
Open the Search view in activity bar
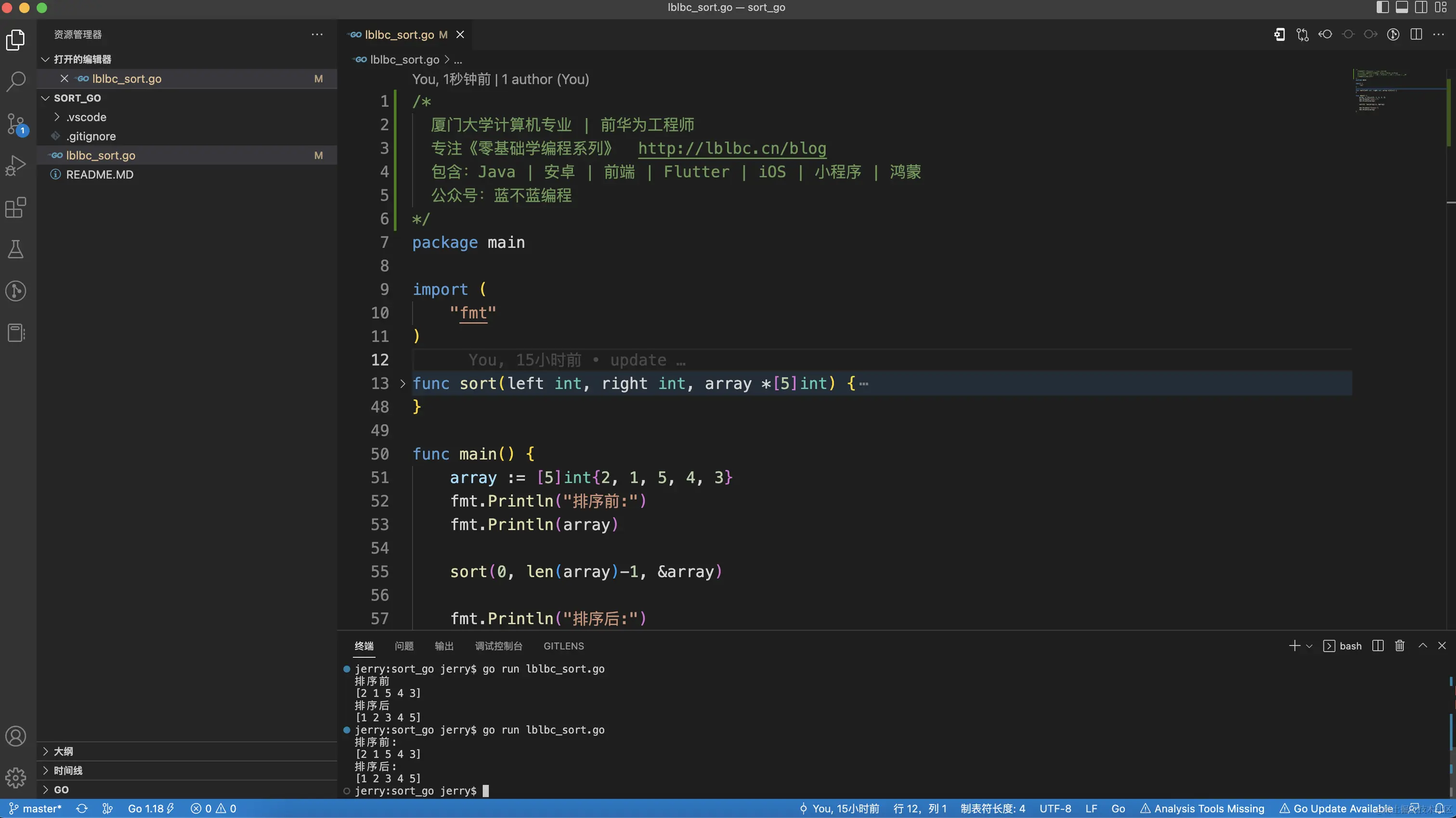pyautogui.click(x=16, y=81)
